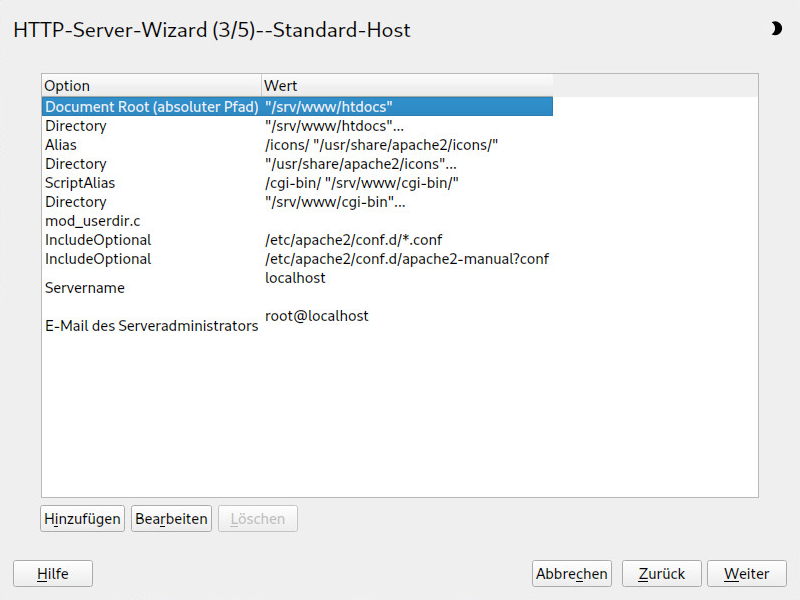800x600 pixels.
Task: Cancel the wizard with Abbrechen
Action: [571, 573]
